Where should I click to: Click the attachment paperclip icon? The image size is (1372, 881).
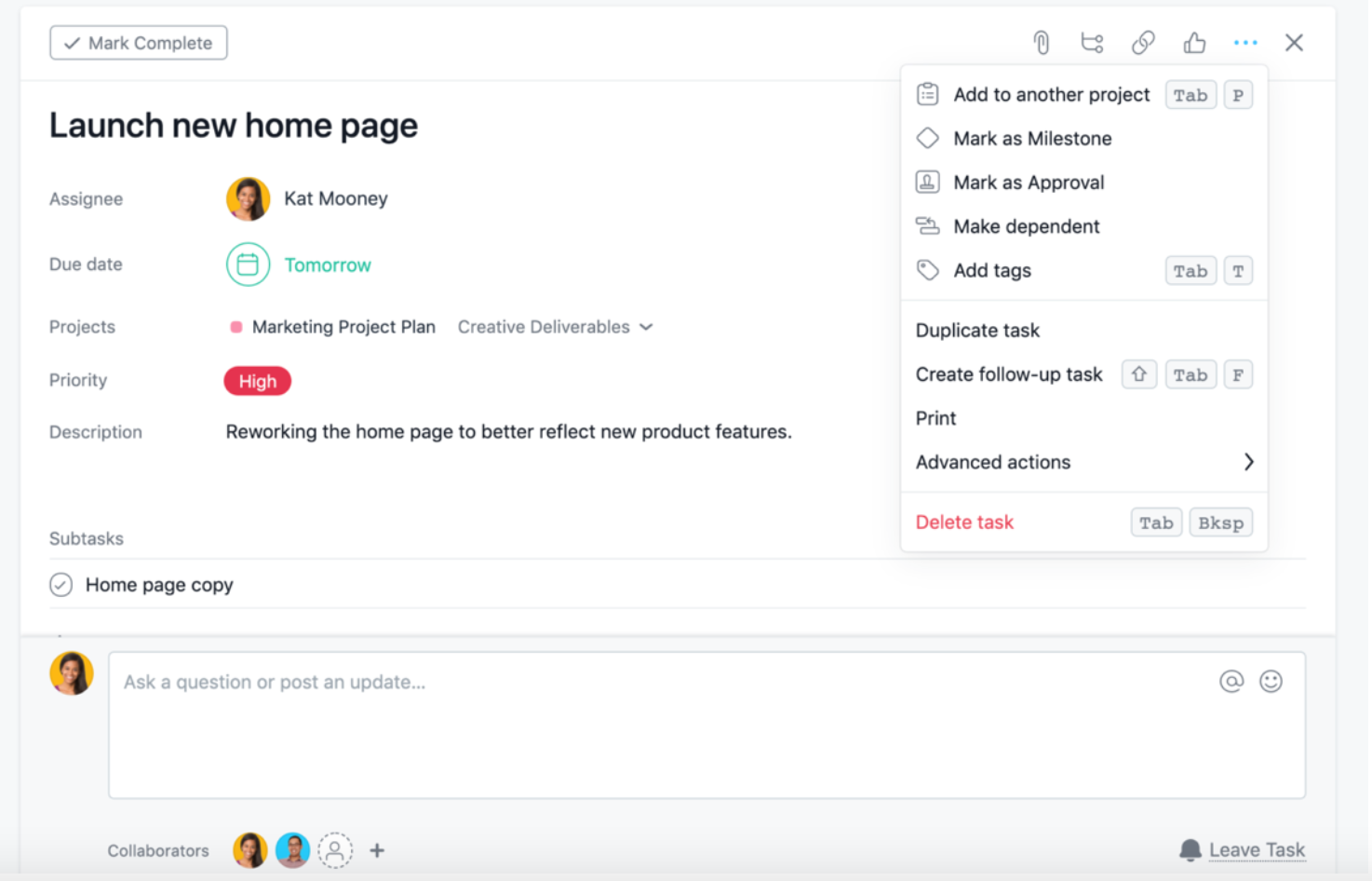[x=1042, y=43]
